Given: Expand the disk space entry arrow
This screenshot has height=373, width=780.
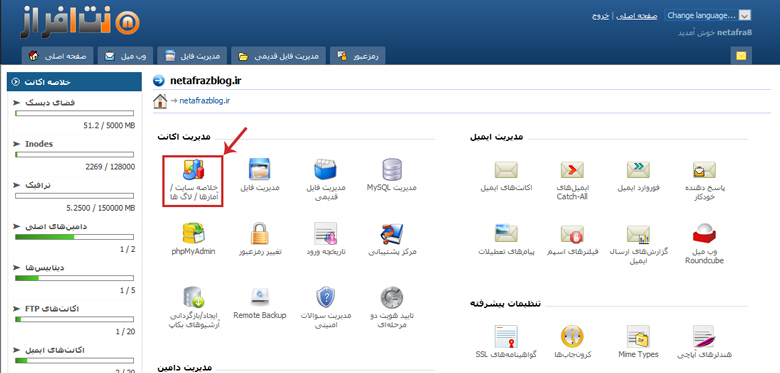Looking at the screenshot, I should pos(16,102).
